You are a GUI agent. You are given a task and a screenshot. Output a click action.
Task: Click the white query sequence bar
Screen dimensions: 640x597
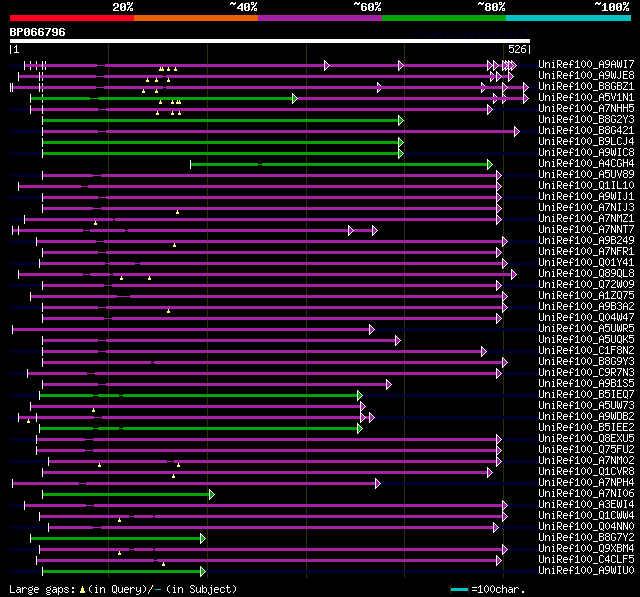click(270, 41)
